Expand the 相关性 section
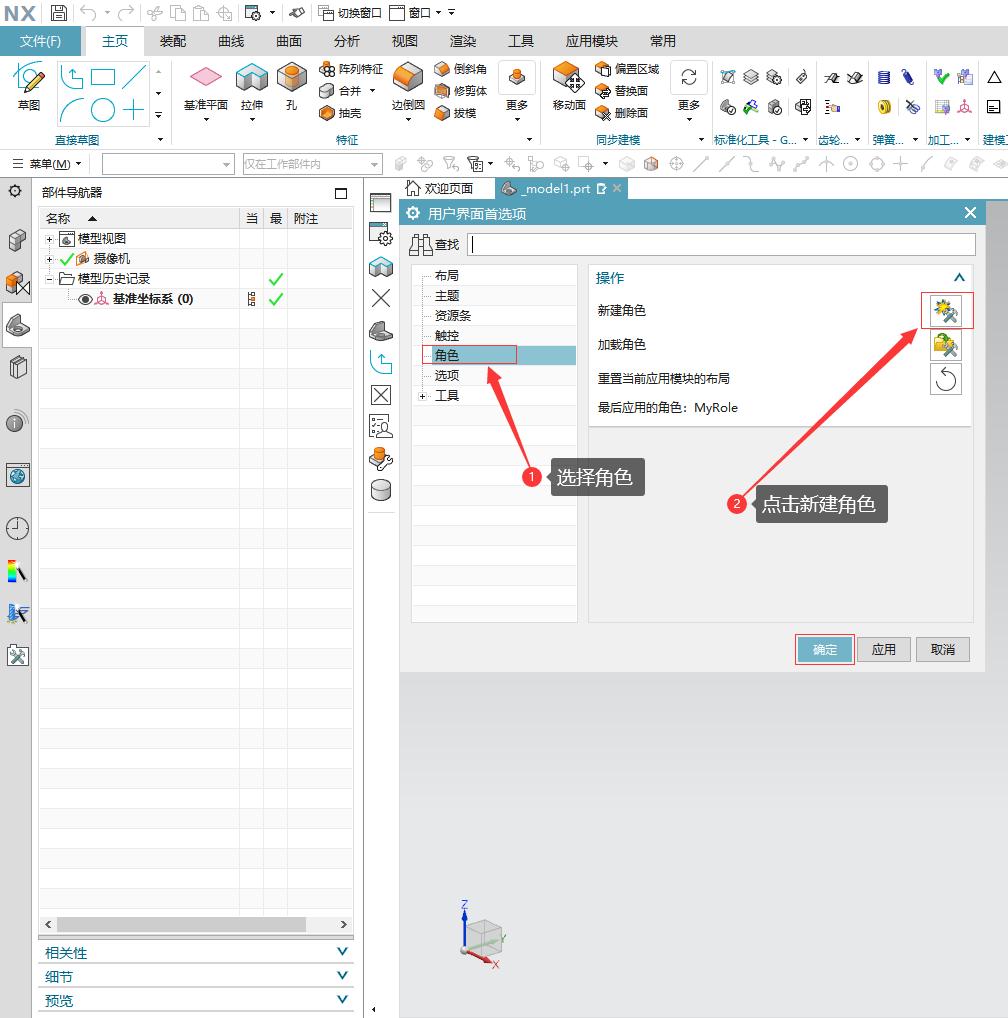 pyautogui.click(x=342, y=952)
